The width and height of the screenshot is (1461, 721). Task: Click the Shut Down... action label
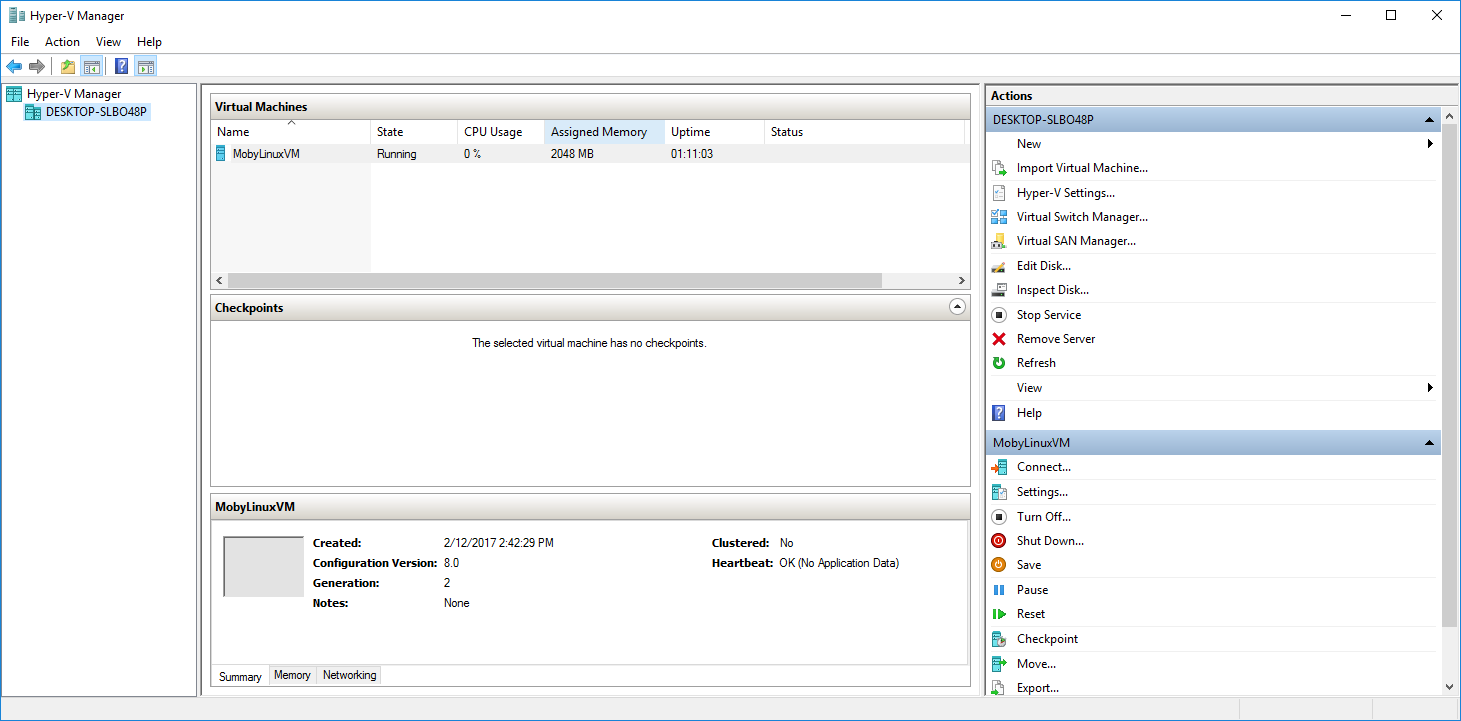coord(1050,541)
